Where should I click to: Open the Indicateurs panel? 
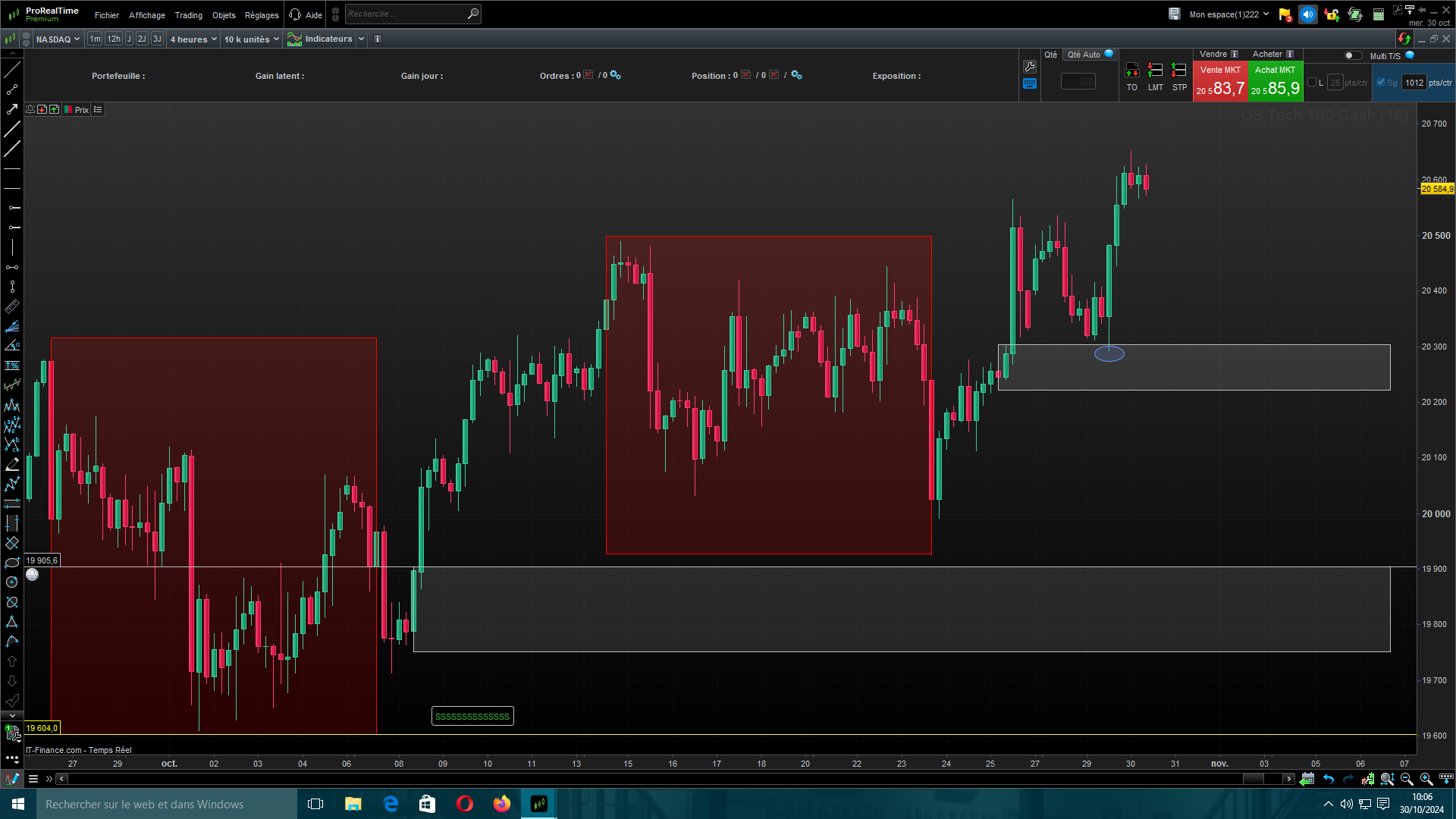coord(328,39)
